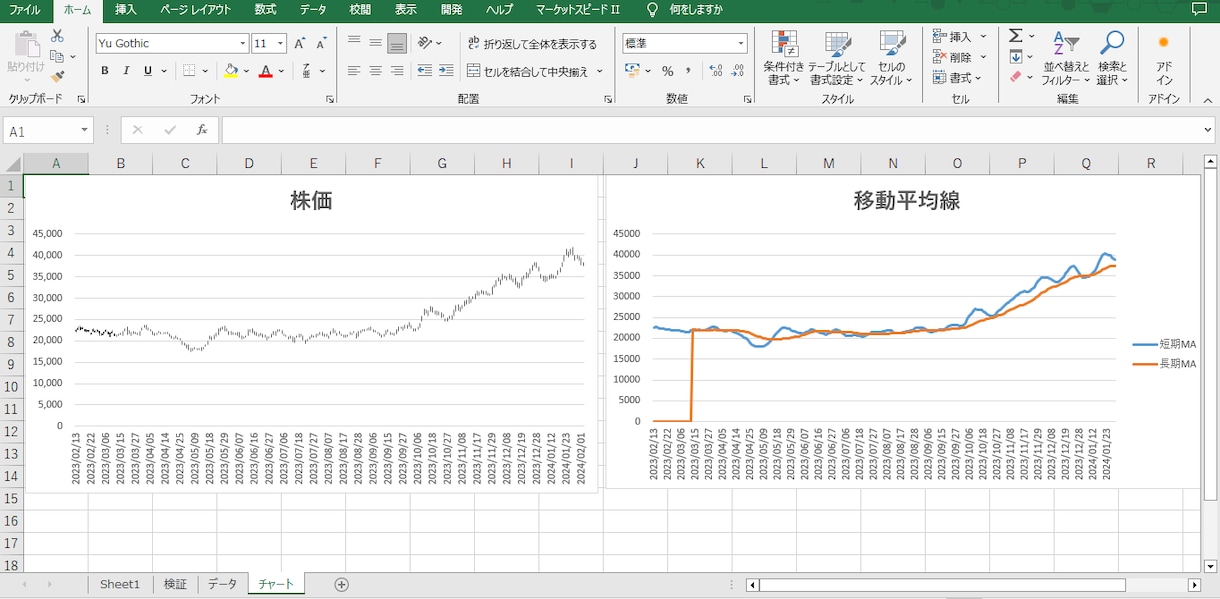
Task: Click the アドイン add-ins icon
Action: tap(1164, 58)
